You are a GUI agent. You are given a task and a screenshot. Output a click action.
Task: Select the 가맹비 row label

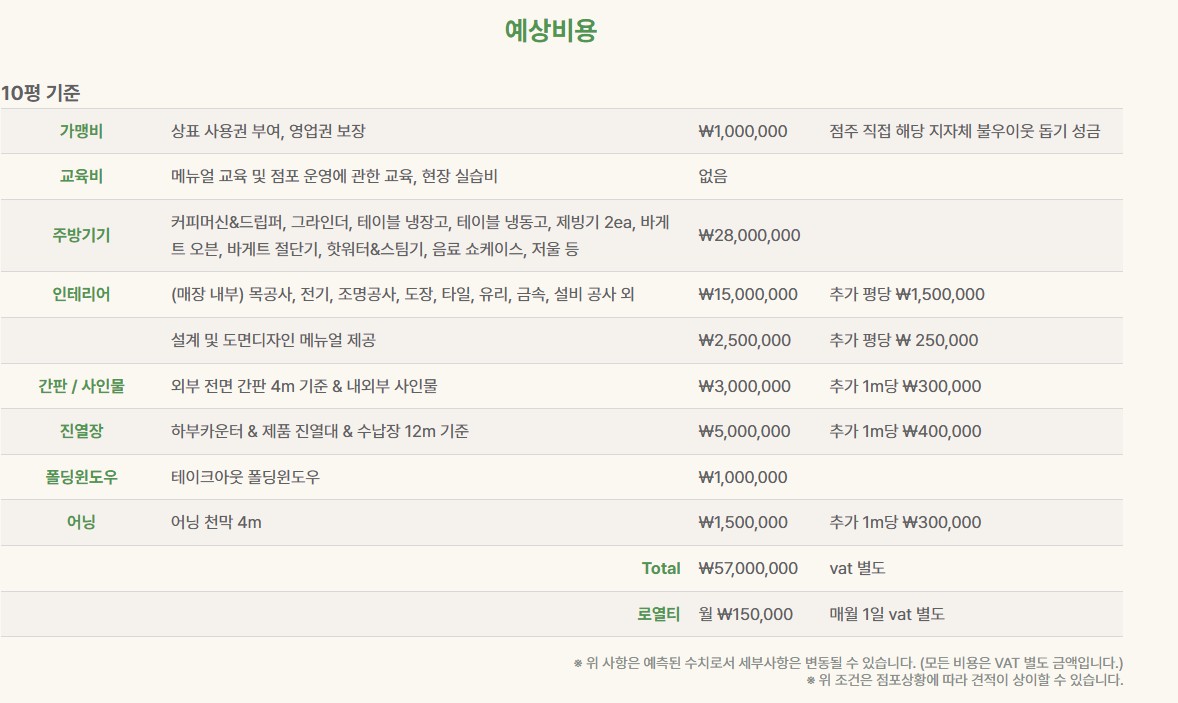[81, 131]
